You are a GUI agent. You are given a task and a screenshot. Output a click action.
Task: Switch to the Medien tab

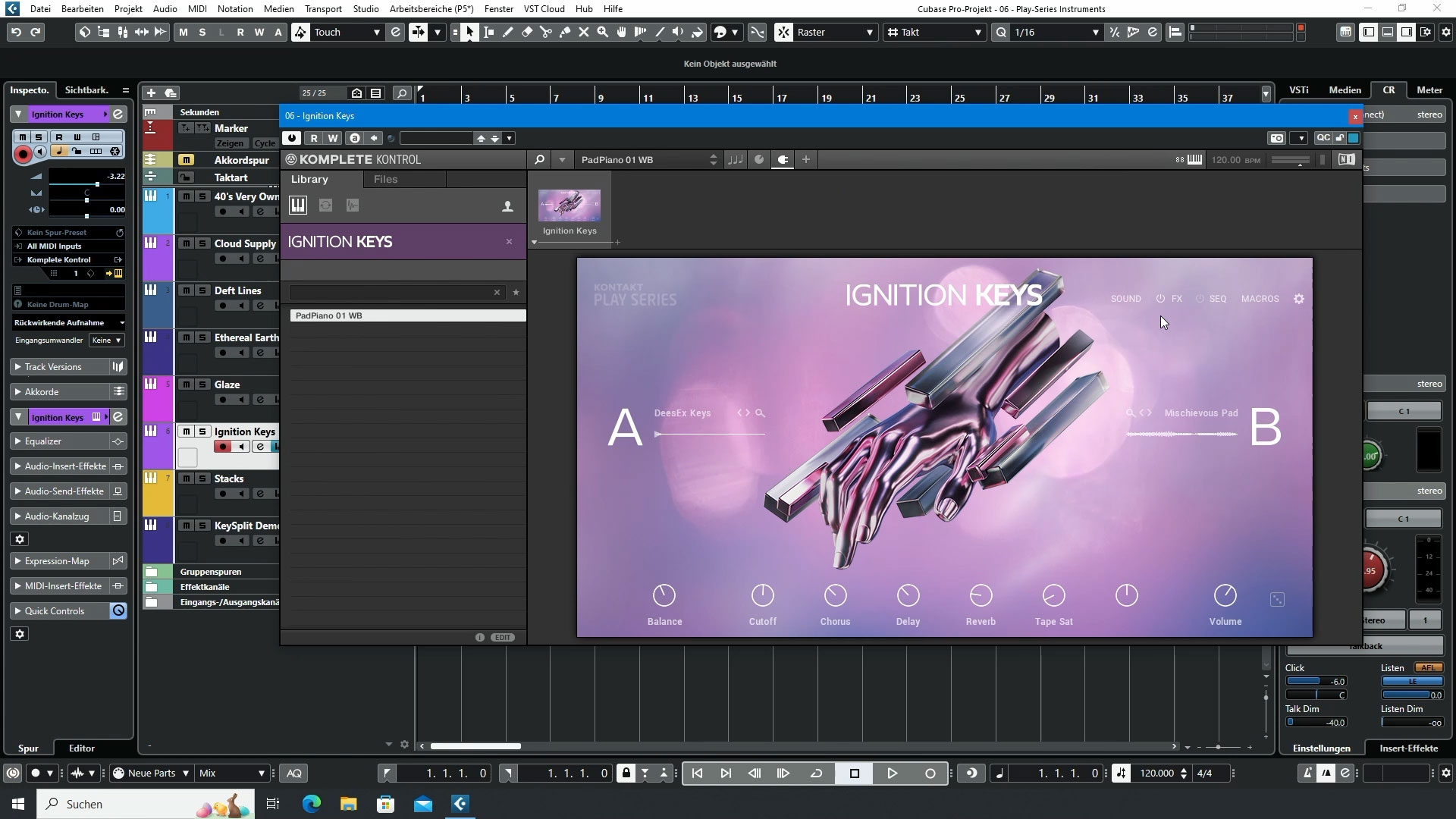pos(1345,90)
